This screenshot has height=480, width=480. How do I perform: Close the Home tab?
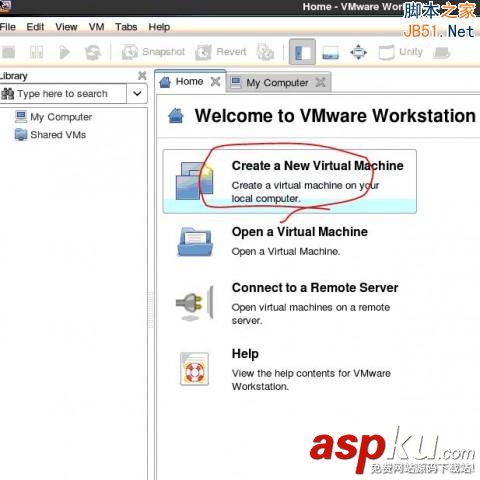216,81
